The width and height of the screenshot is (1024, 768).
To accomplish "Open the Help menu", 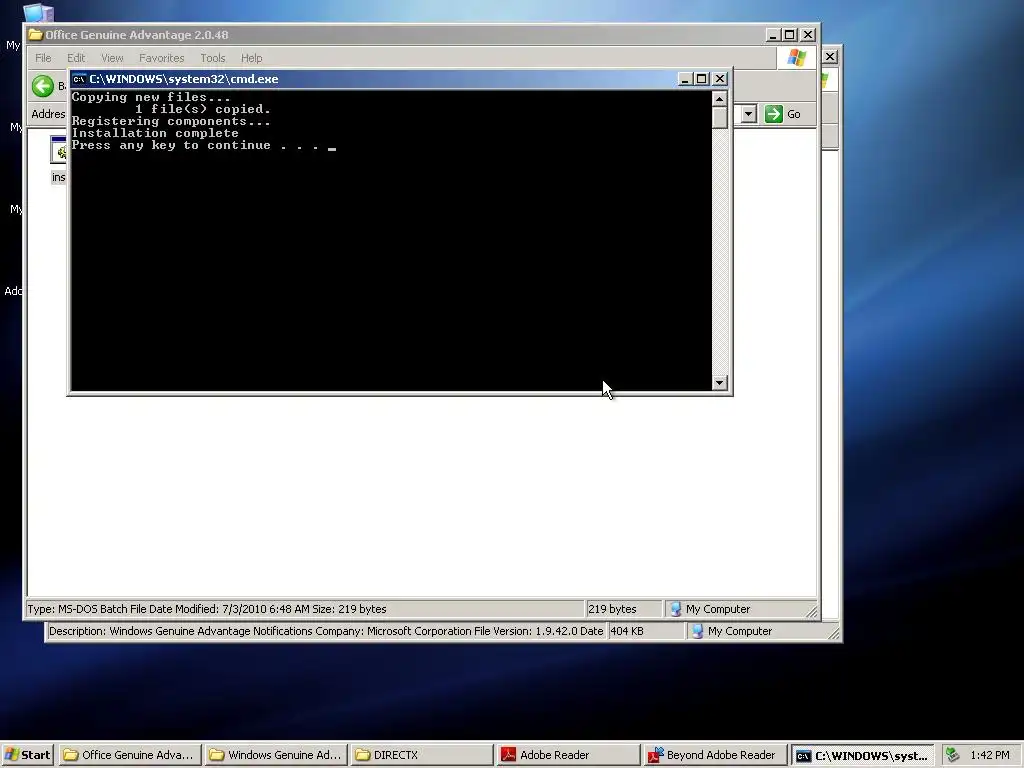I will tap(251, 58).
